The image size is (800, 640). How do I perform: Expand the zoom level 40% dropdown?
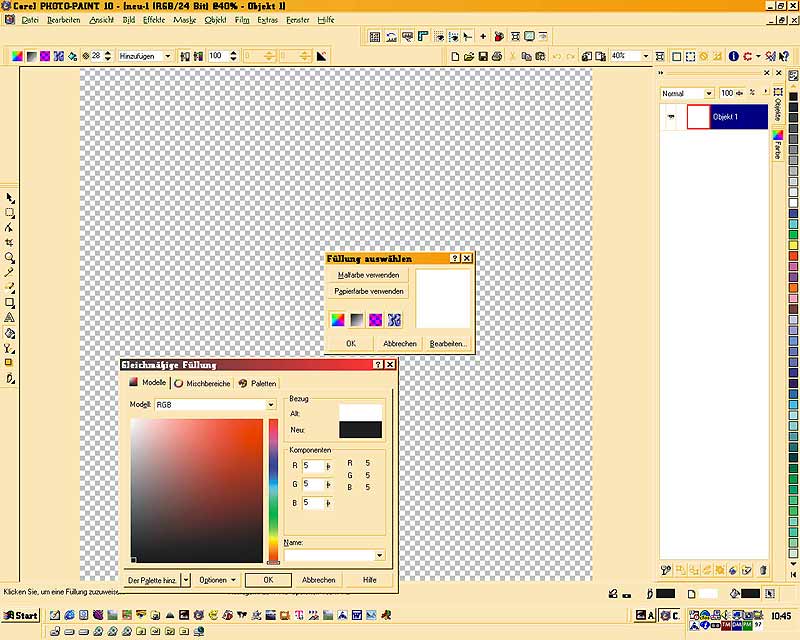pyautogui.click(x=645, y=57)
